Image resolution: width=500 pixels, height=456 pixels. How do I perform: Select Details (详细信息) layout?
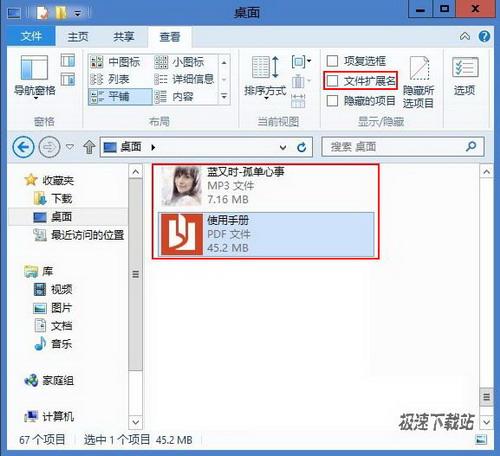[x=184, y=79]
